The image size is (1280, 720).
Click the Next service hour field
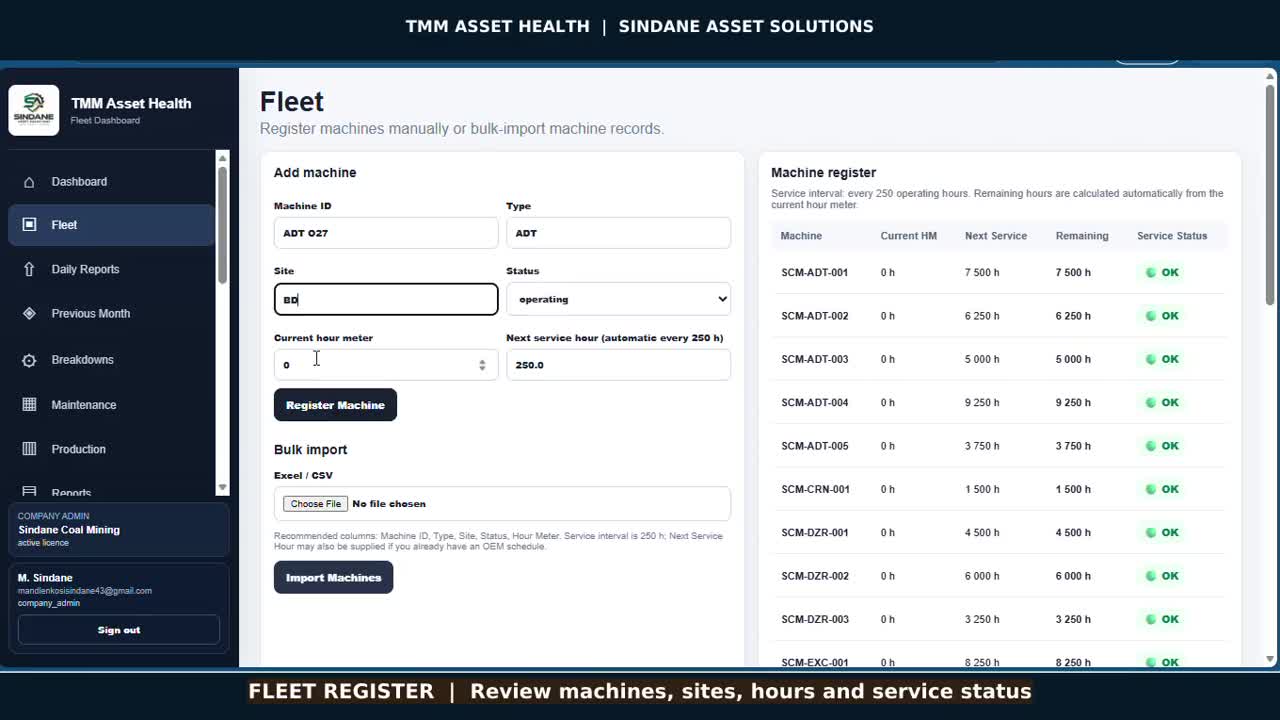[x=618, y=365]
